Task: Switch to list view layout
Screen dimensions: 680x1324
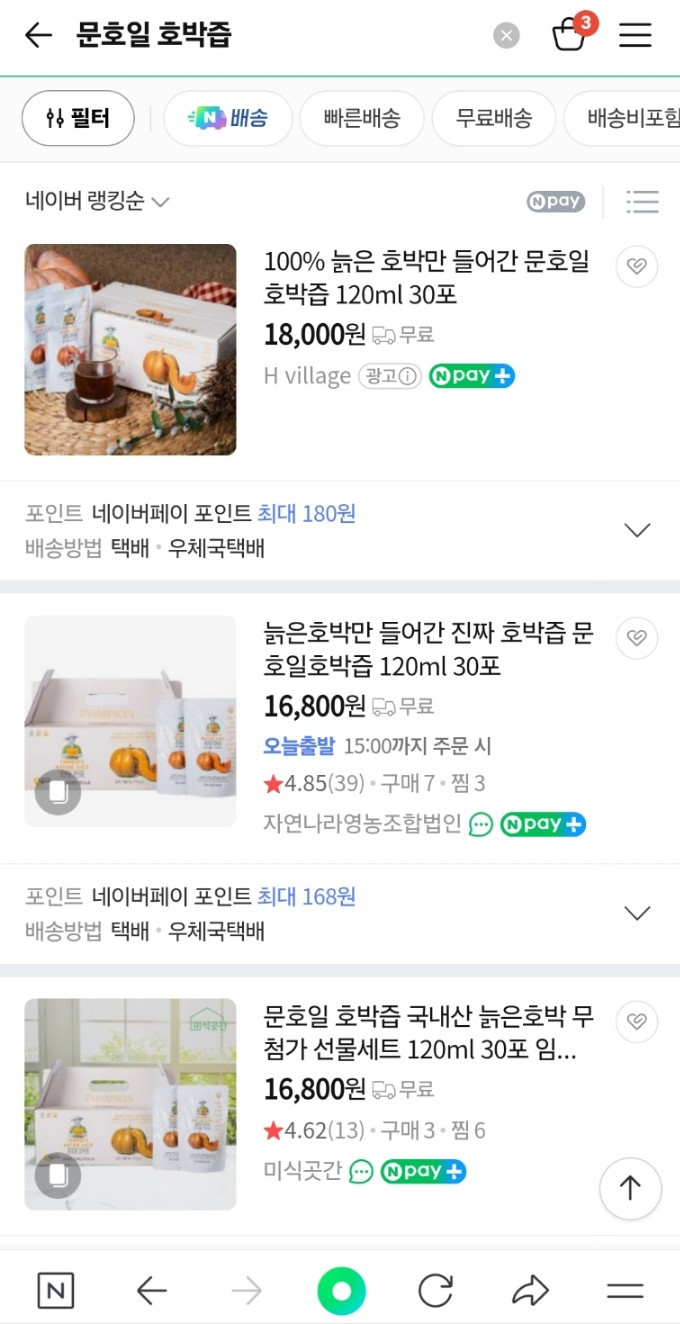Action: (x=642, y=201)
